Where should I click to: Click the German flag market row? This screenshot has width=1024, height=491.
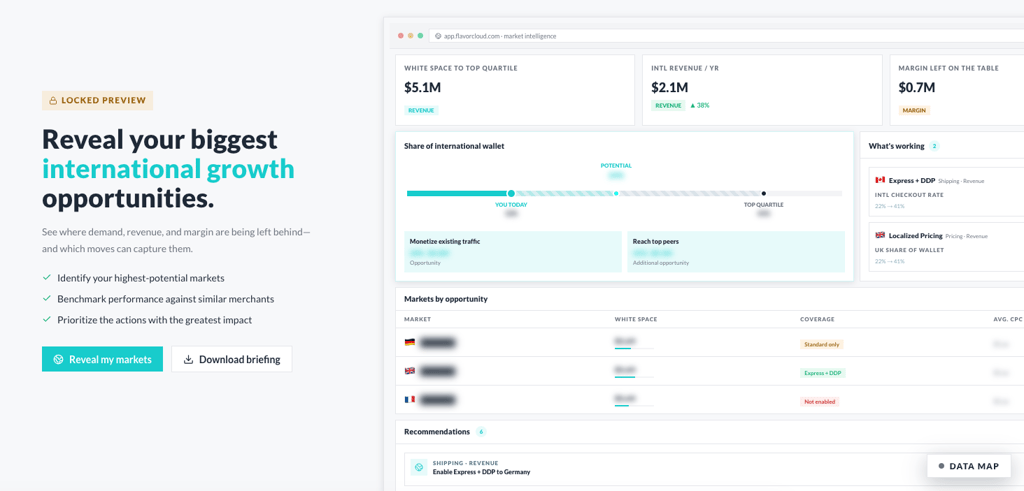(x=710, y=343)
